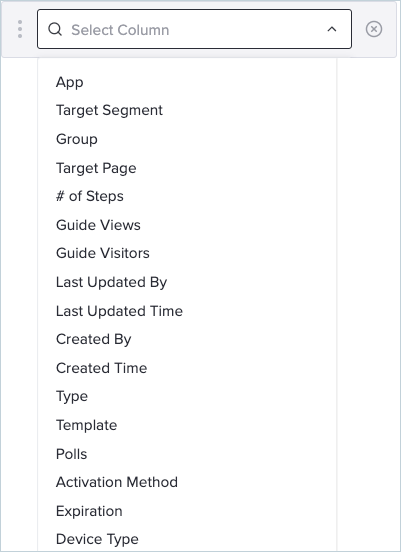Collapse the Select Column dropdown chevron
This screenshot has width=401, height=552.
tap(332, 29)
